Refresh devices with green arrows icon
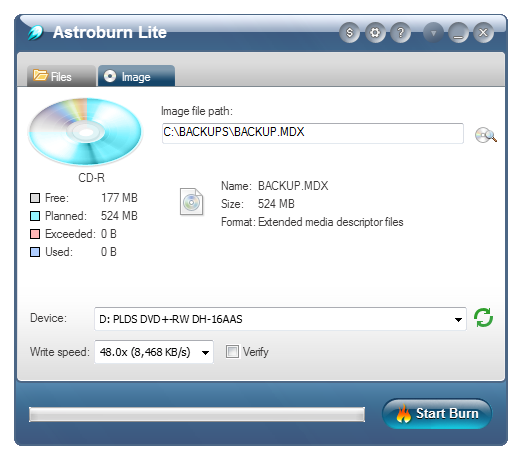This screenshot has width=526, height=464. [x=483, y=317]
